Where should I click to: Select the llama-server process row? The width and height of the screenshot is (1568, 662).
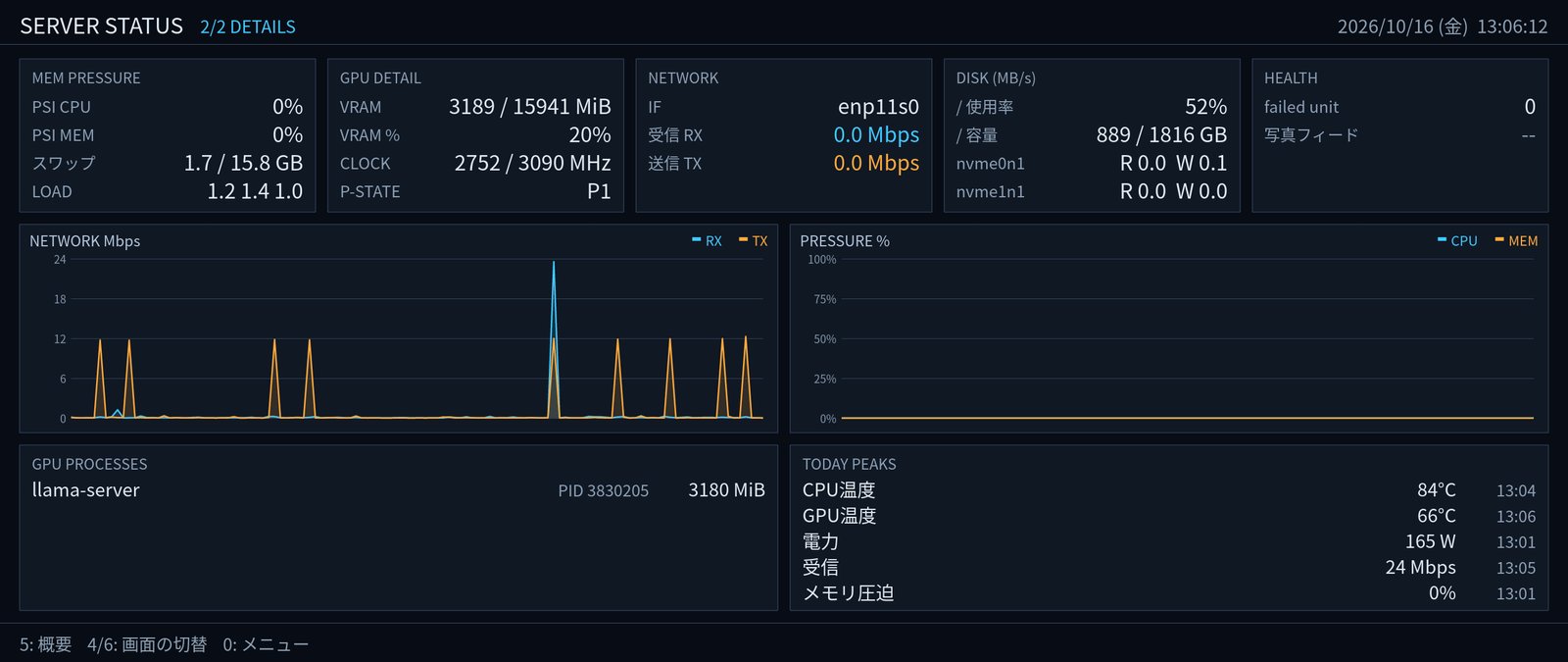[x=398, y=490]
